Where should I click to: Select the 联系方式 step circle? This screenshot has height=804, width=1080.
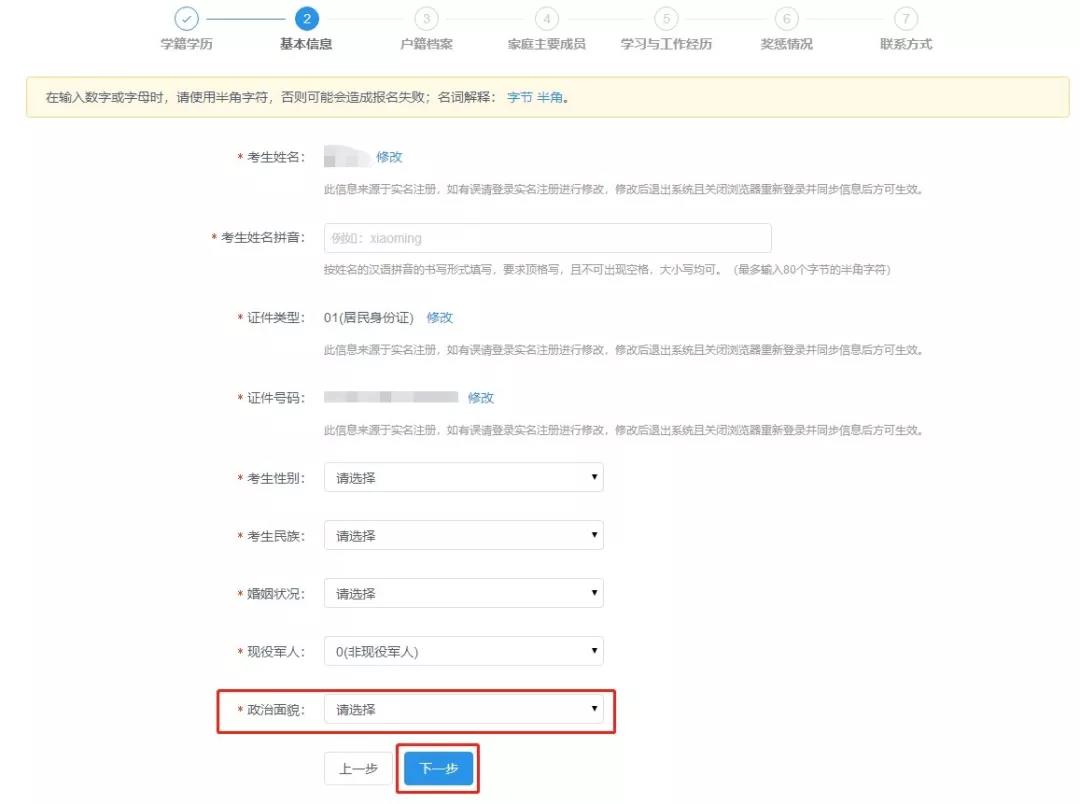click(x=906, y=17)
